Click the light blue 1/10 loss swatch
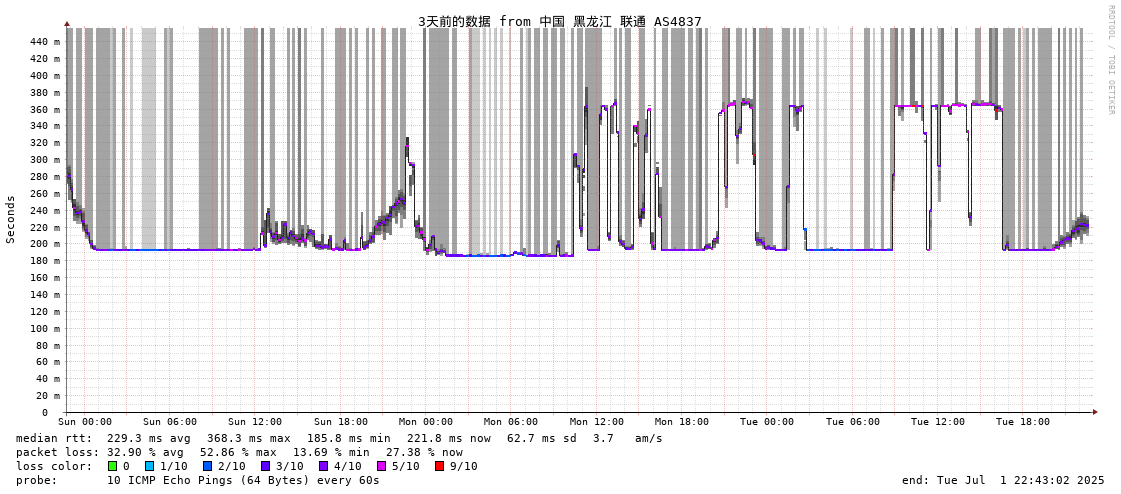 click(149, 466)
